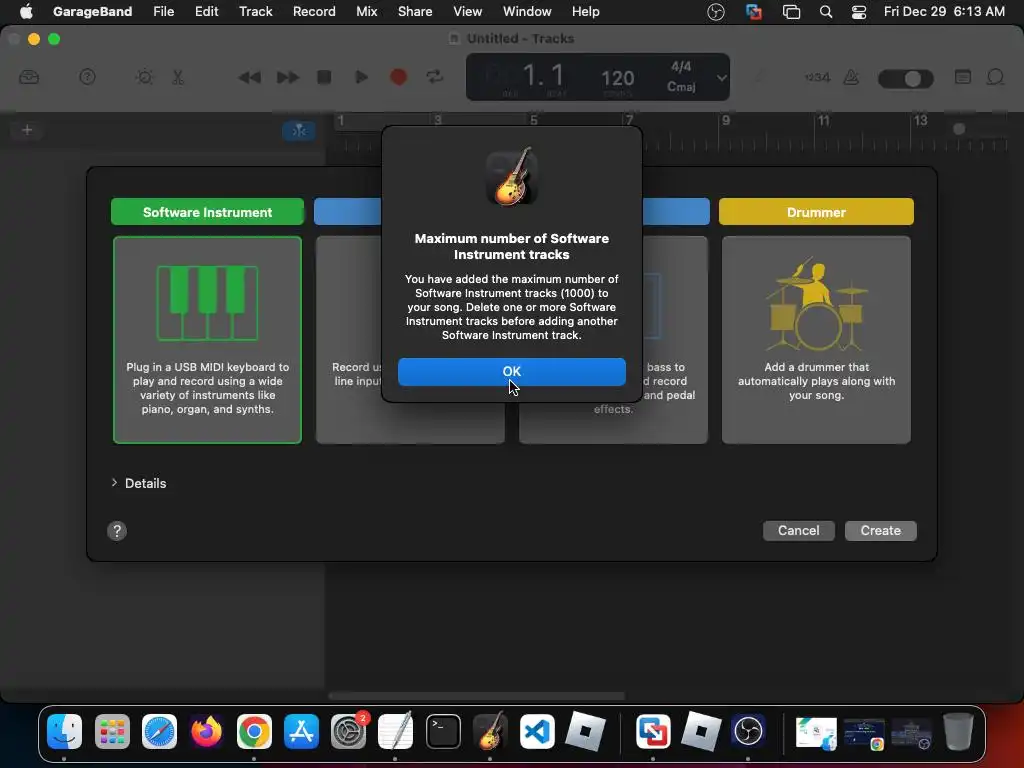Open the Apple menu
Screen dimensions: 1024x768
[26, 11]
